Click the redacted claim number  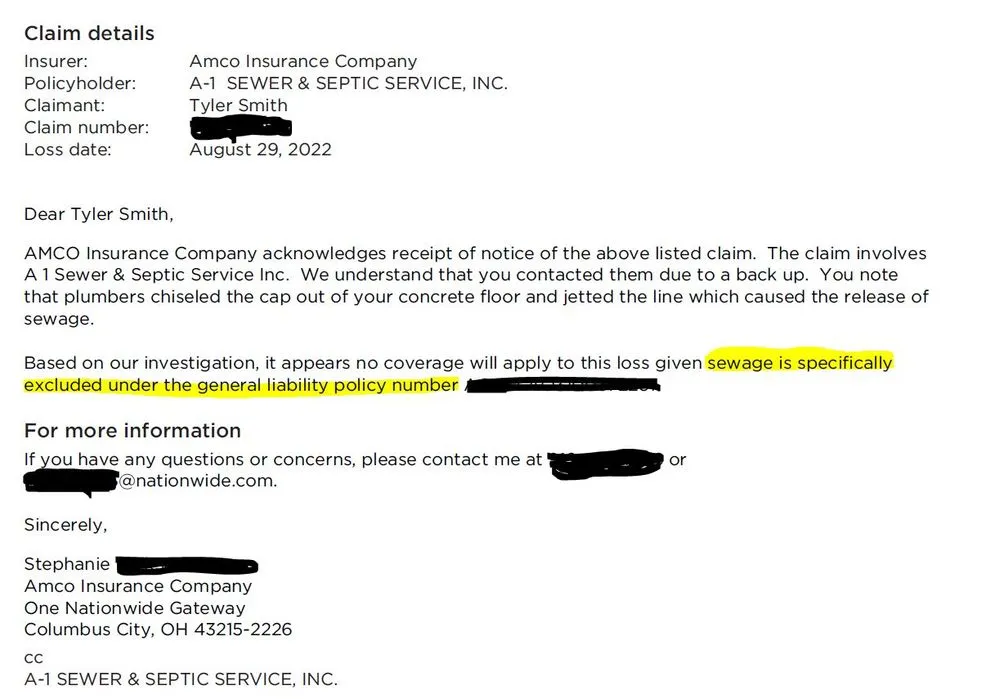[x=240, y=128]
